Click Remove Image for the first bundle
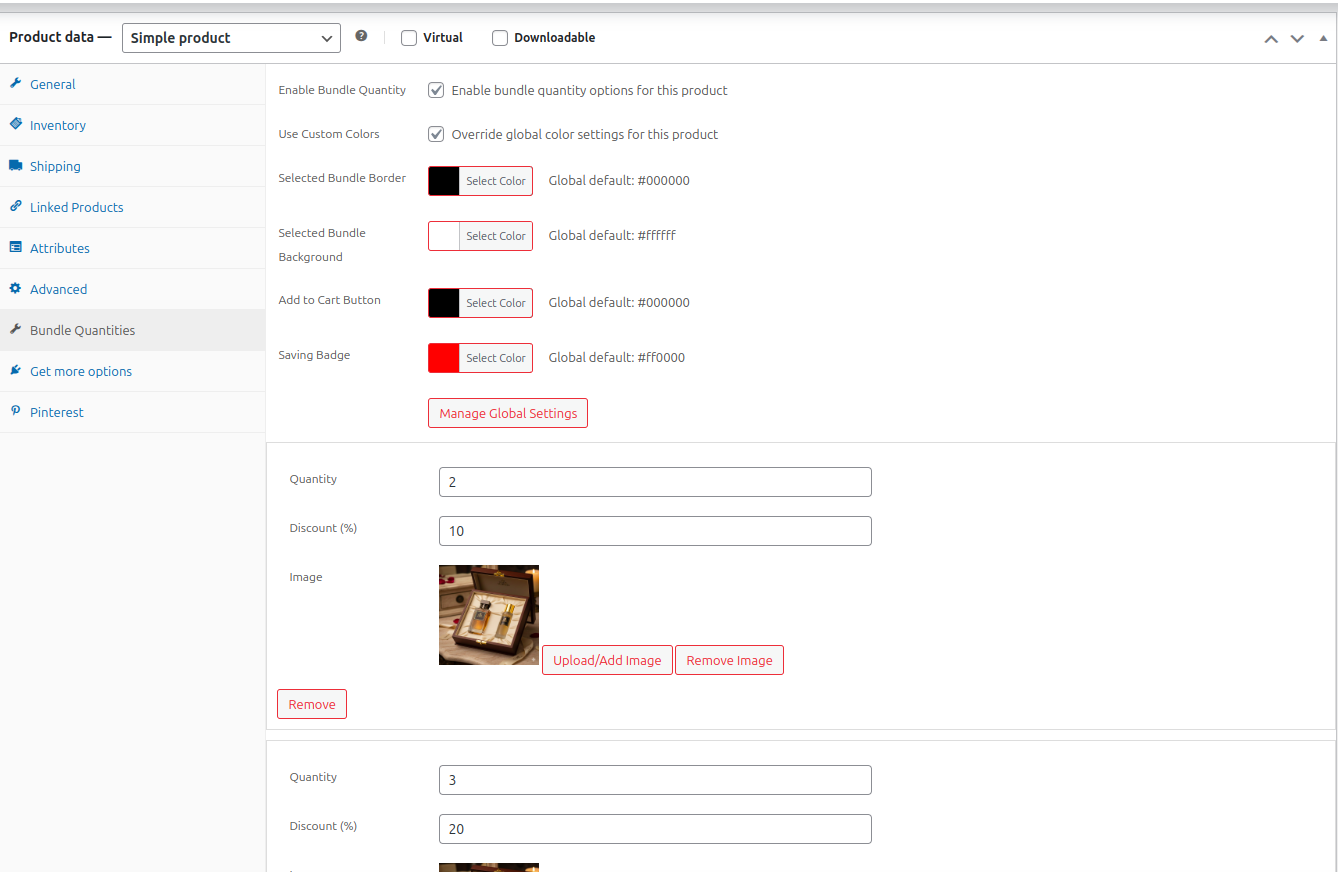 tap(729, 660)
